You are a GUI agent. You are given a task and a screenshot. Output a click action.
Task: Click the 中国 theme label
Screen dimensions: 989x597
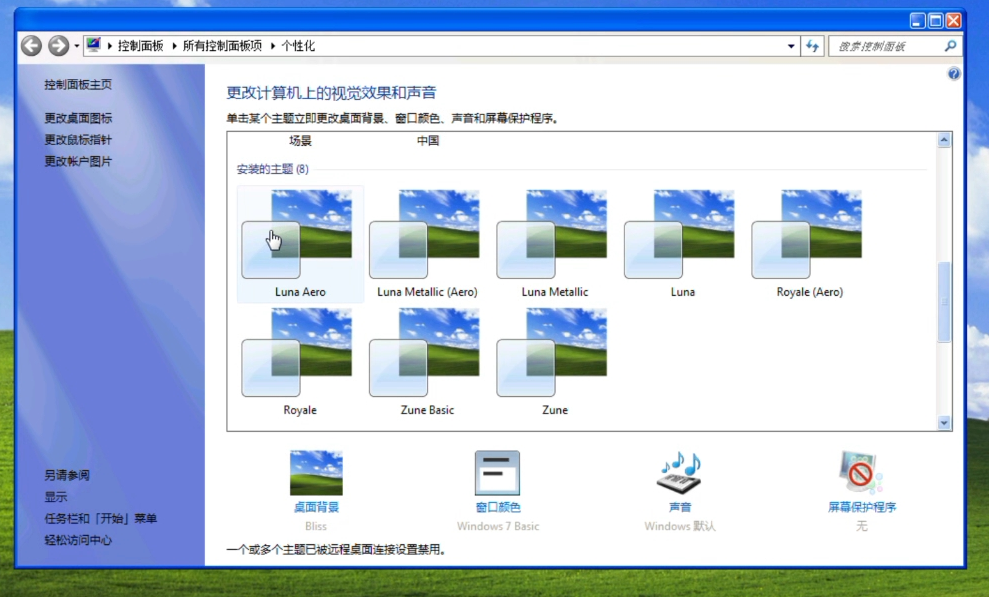pos(428,141)
